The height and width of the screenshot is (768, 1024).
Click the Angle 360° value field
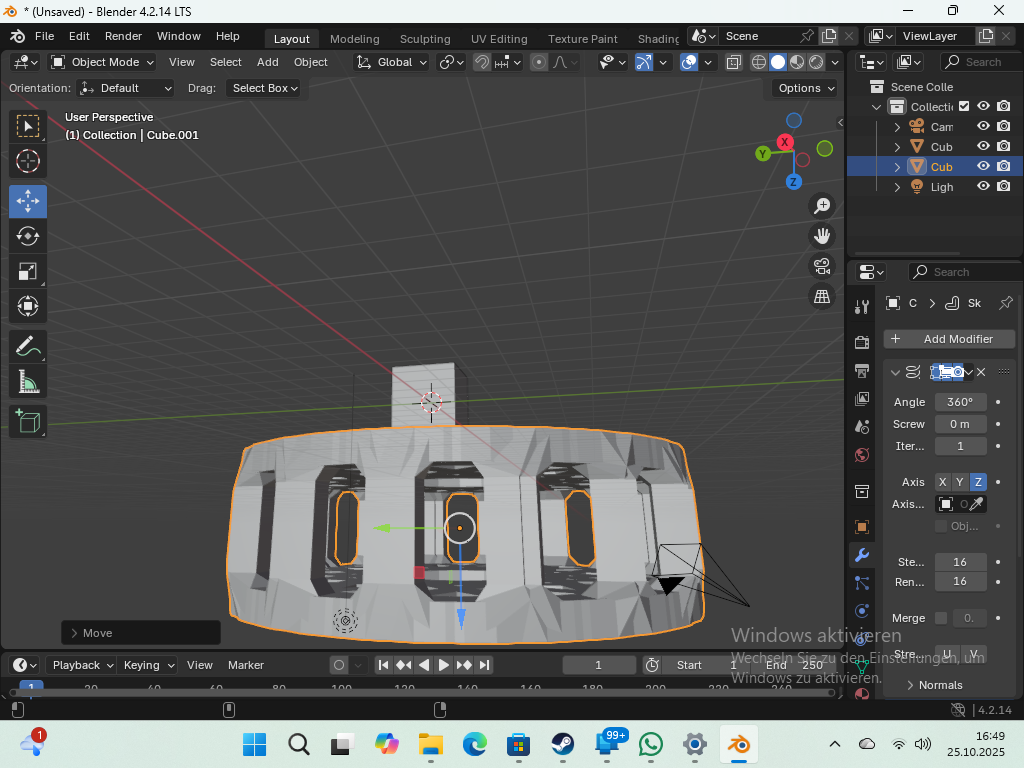tap(960, 402)
